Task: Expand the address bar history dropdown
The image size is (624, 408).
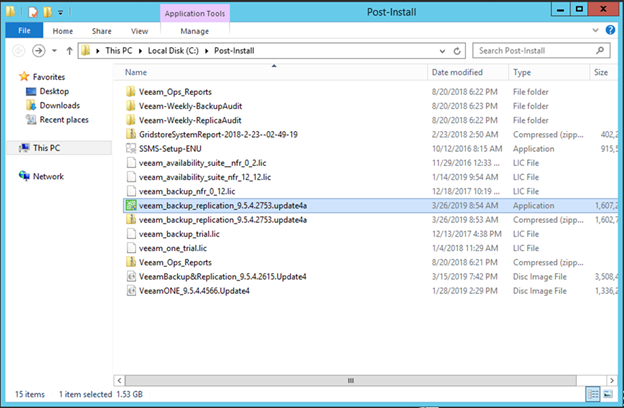Action: [x=442, y=51]
